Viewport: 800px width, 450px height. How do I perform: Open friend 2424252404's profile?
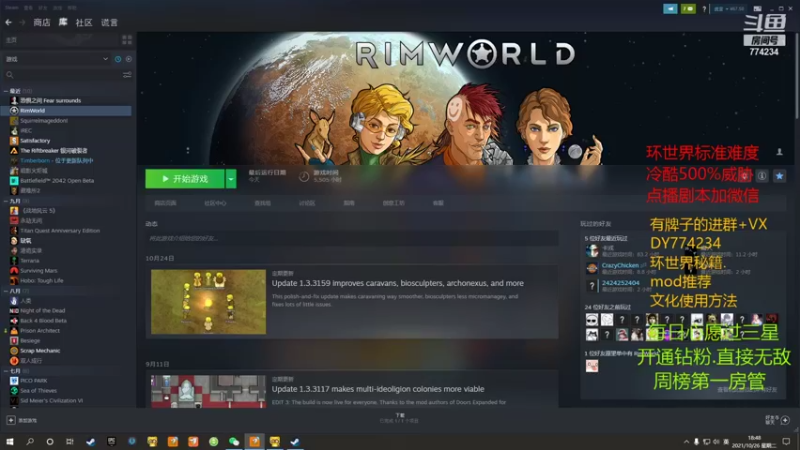(620, 283)
